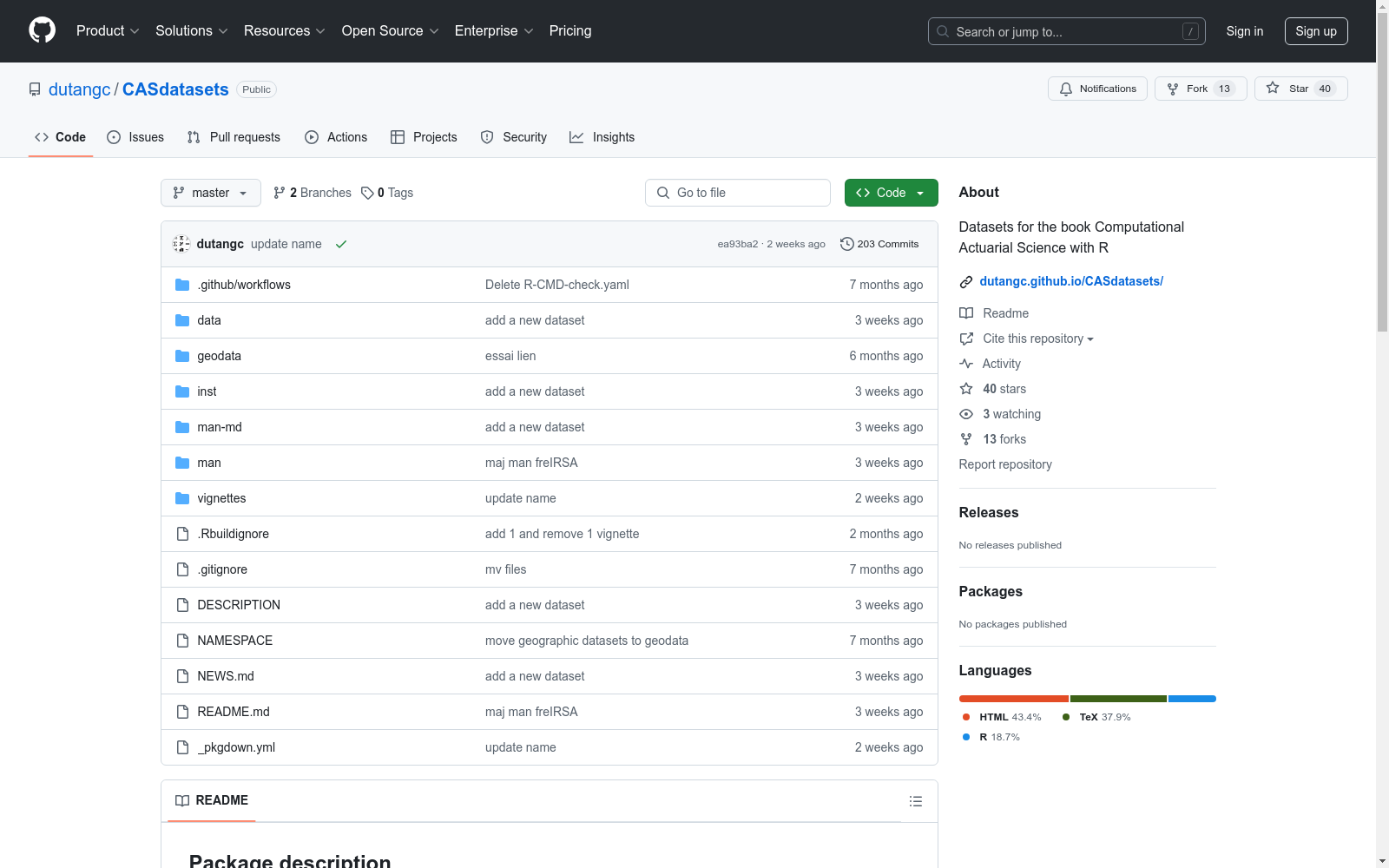This screenshot has height=868, width=1389.
Task: Click the NEWS.md file icon
Action: click(x=182, y=676)
